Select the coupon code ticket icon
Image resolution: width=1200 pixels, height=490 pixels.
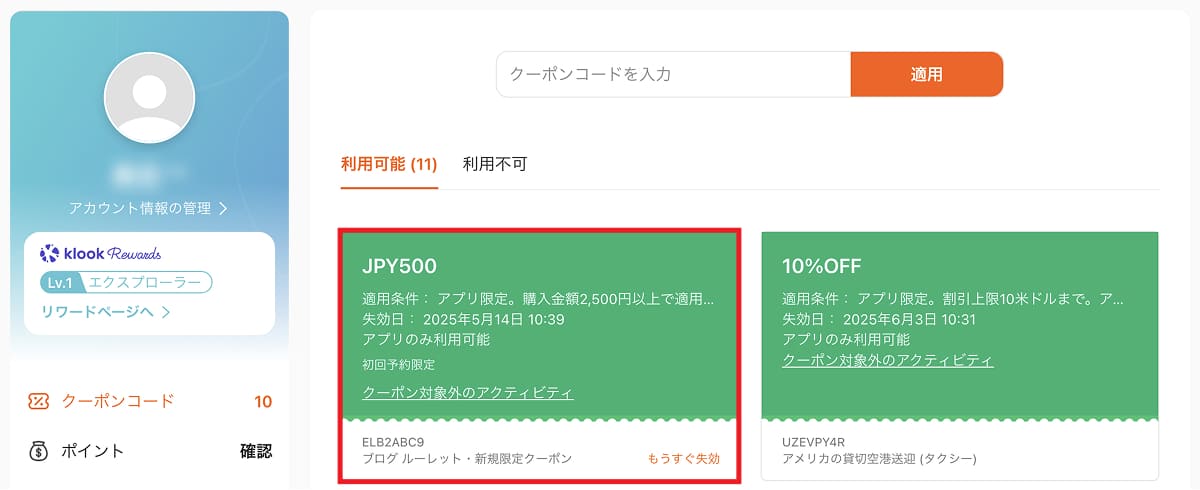38,402
